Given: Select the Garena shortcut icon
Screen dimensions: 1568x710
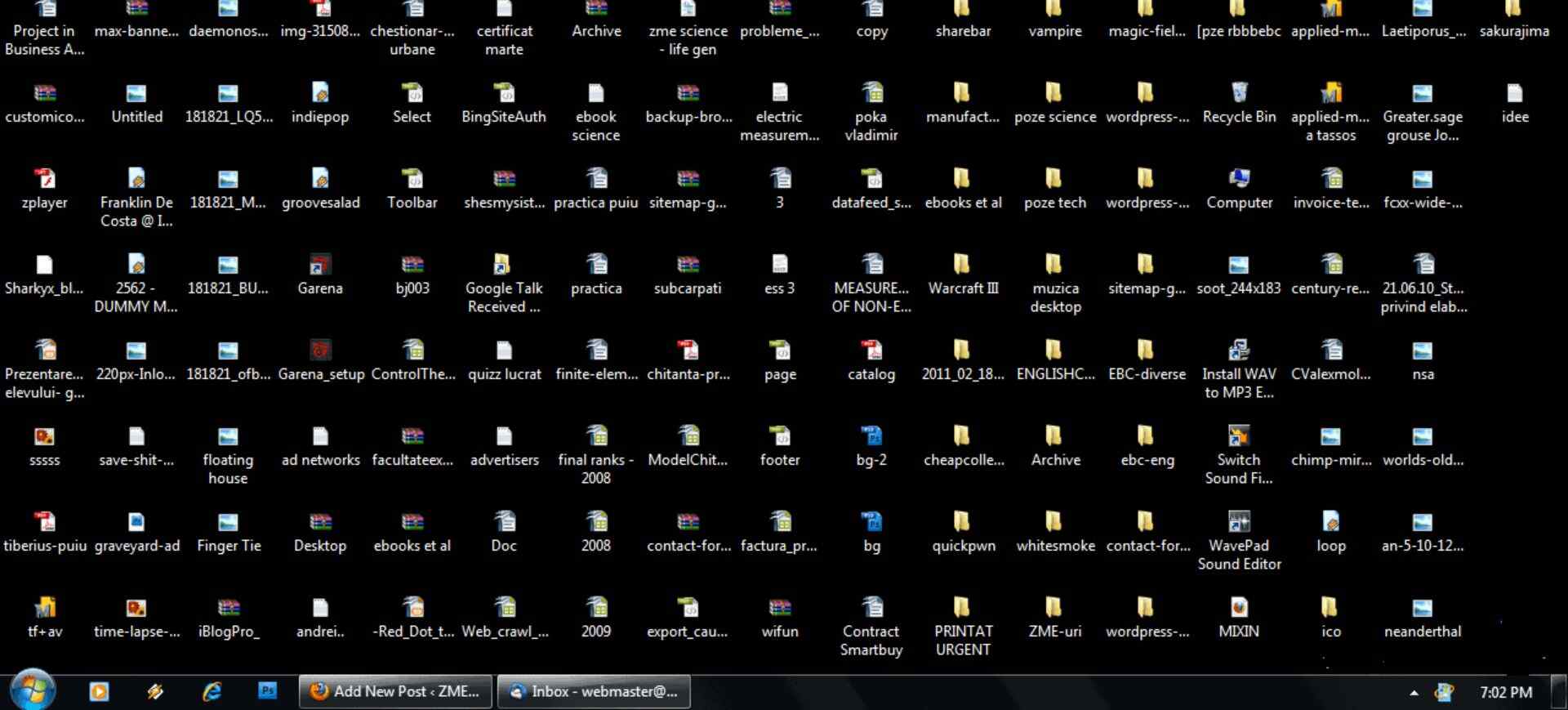Looking at the screenshot, I should pos(320,275).
